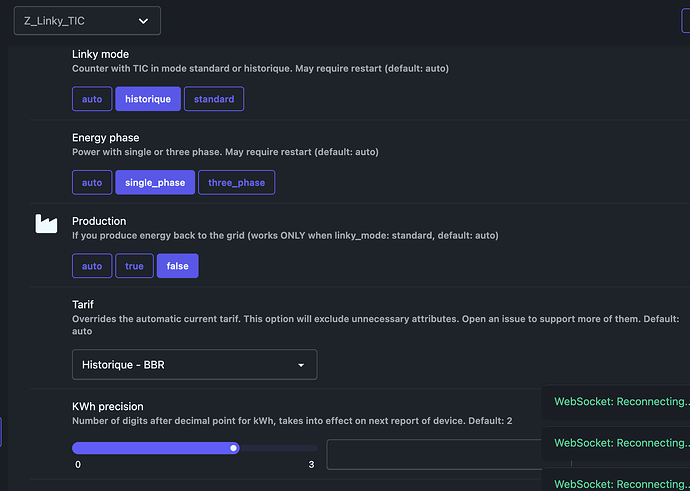
Task: Click the Production factory icon
Action: (x=46, y=224)
